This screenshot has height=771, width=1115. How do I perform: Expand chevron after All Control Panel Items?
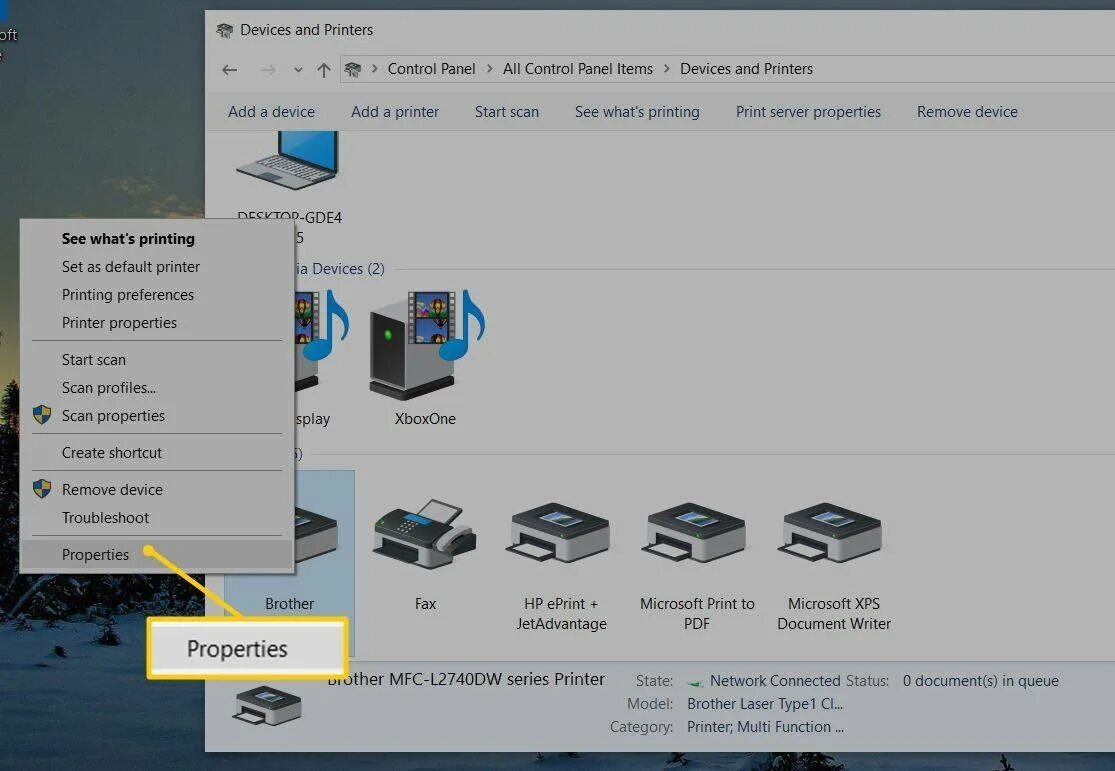click(666, 69)
